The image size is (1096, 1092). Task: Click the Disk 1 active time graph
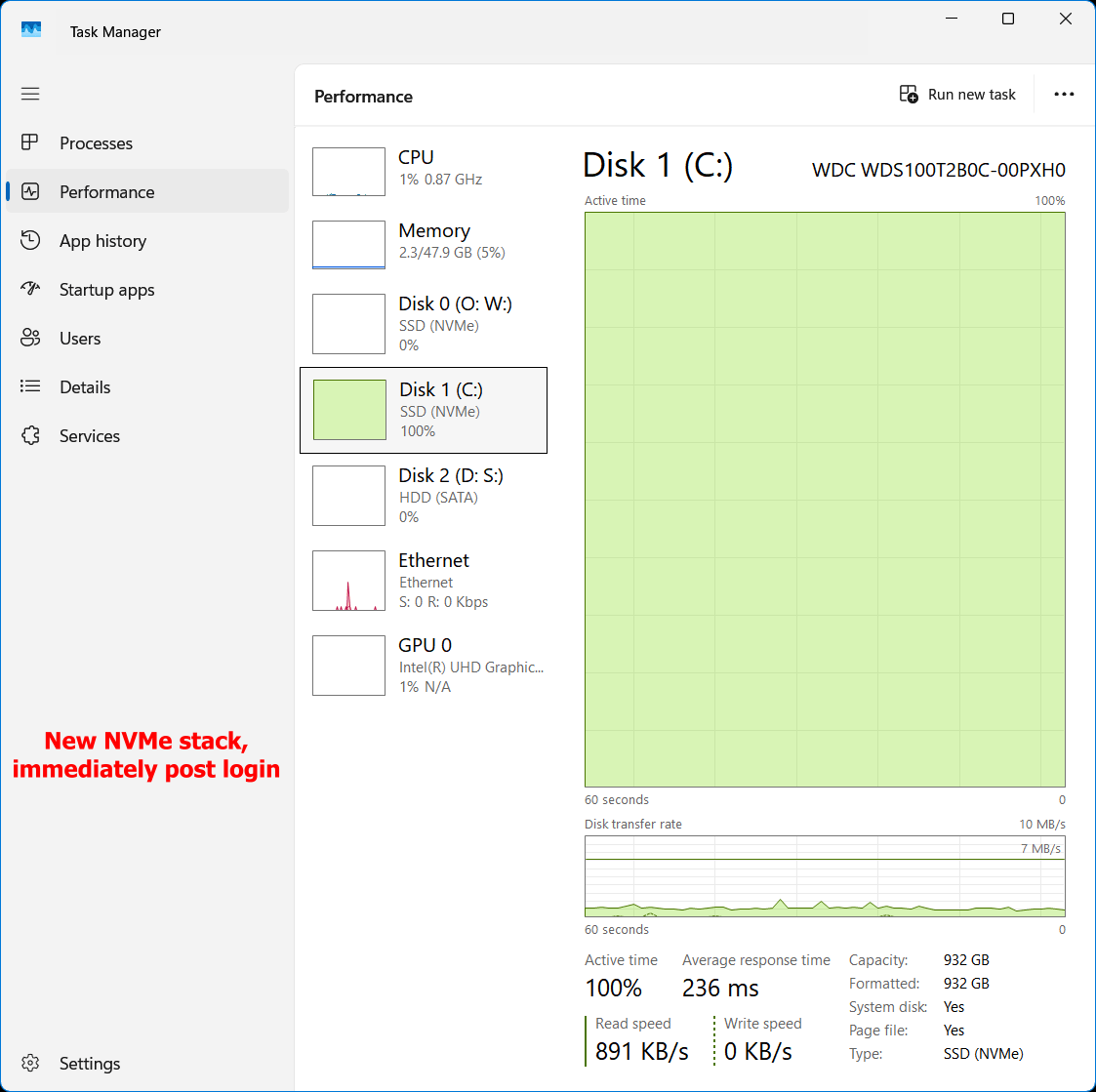click(x=825, y=500)
